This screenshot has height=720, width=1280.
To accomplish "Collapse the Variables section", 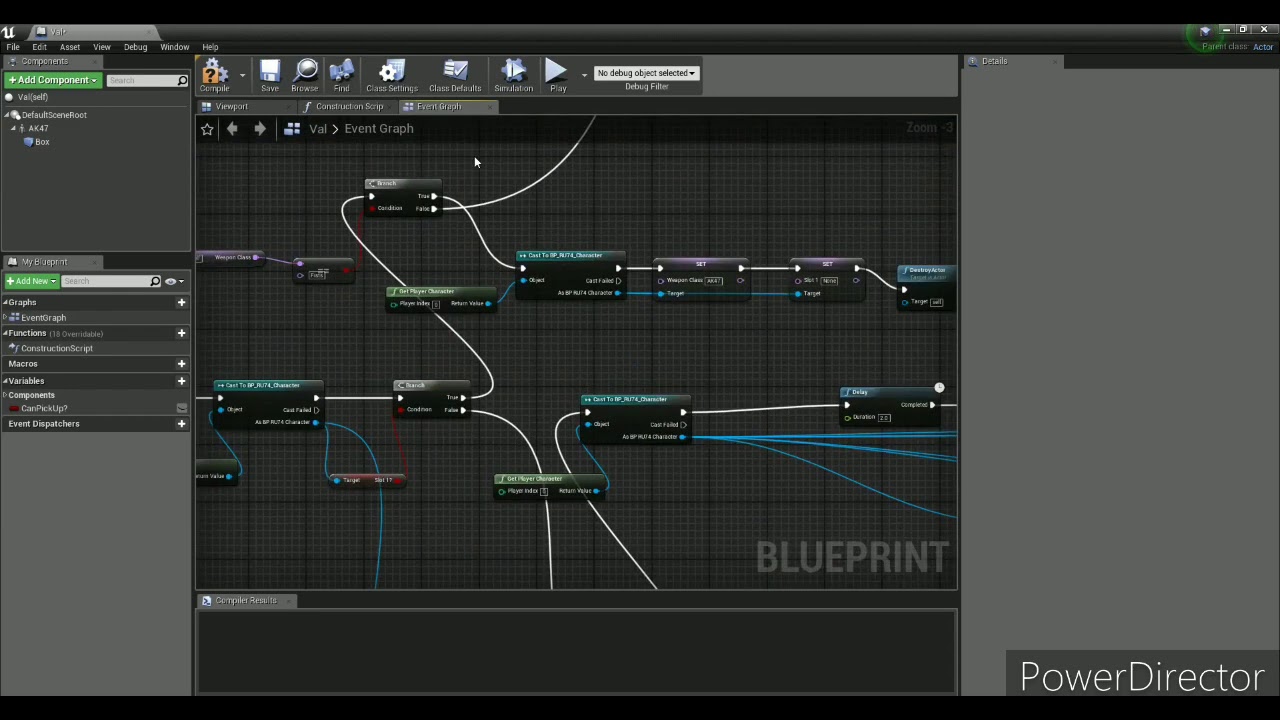I will point(5,381).
